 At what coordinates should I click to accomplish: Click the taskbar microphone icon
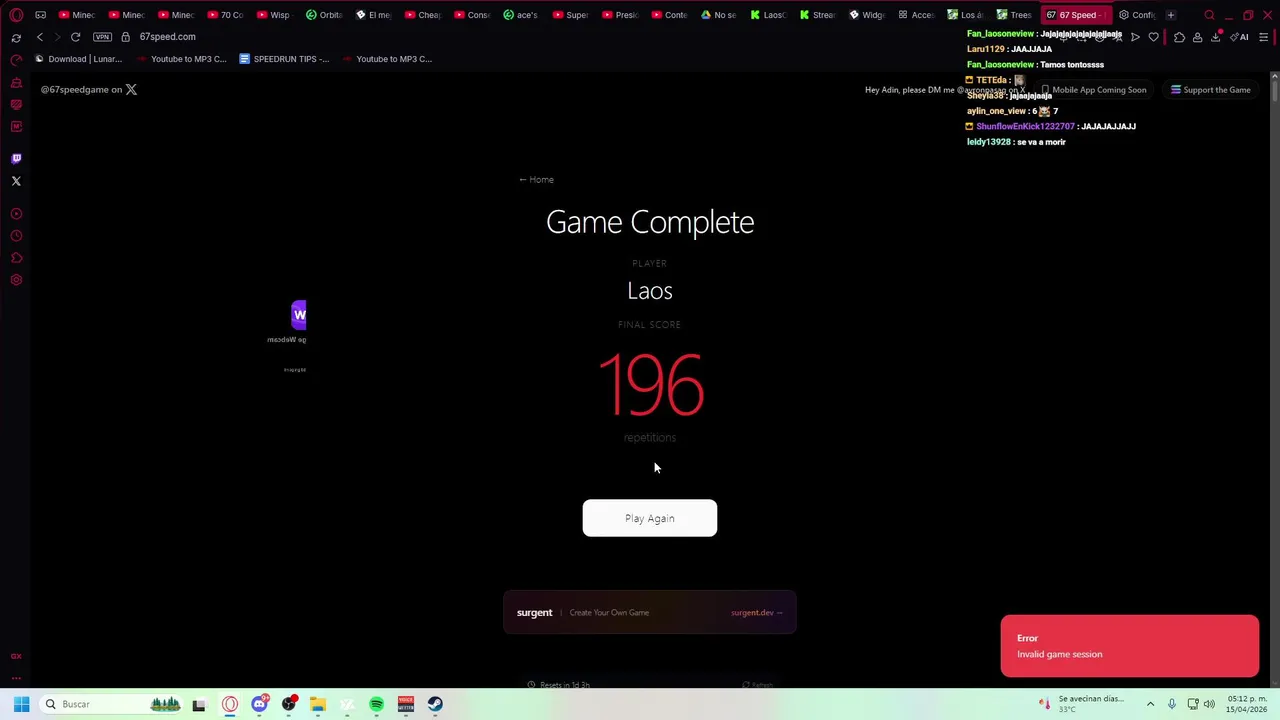[1171, 704]
